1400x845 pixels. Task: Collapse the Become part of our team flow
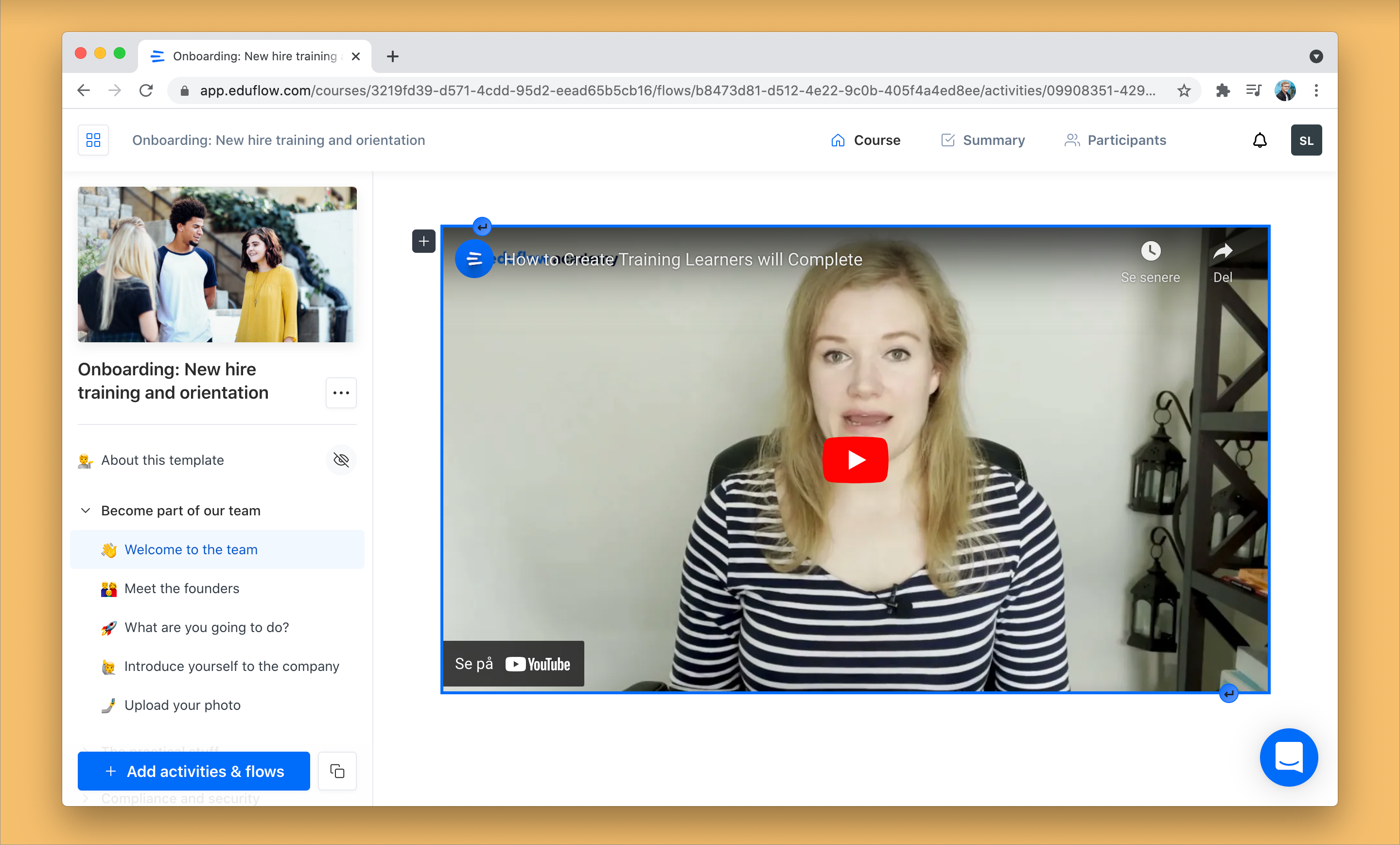click(86, 511)
